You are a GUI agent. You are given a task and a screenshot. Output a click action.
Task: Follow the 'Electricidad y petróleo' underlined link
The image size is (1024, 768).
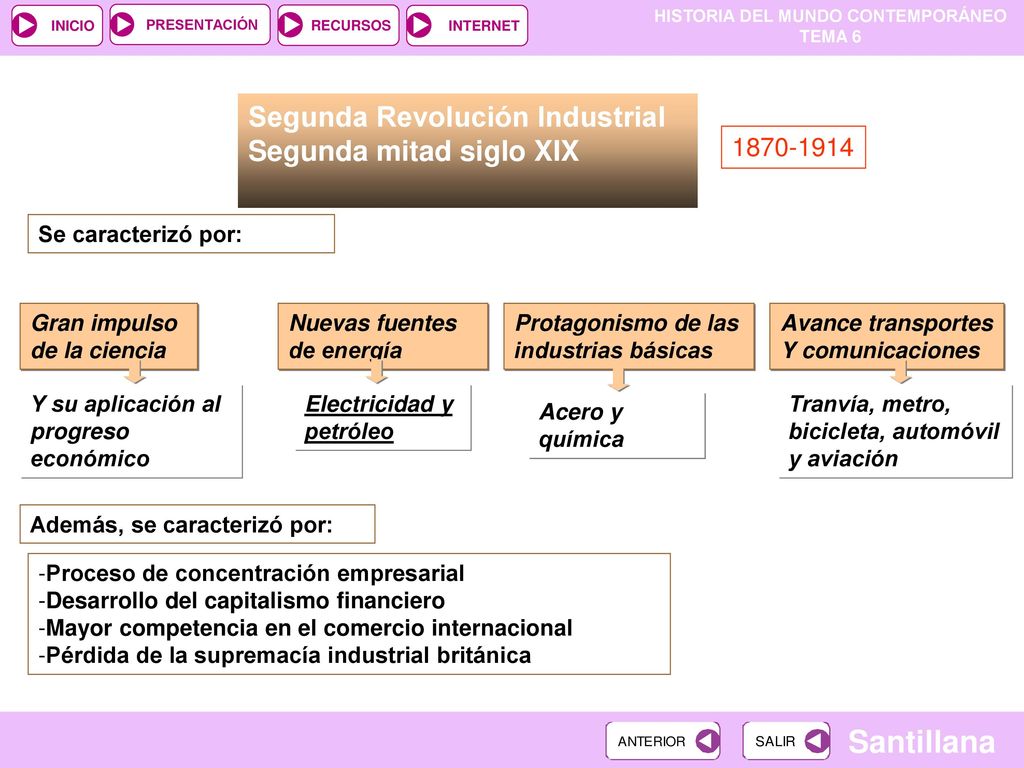coord(379,418)
